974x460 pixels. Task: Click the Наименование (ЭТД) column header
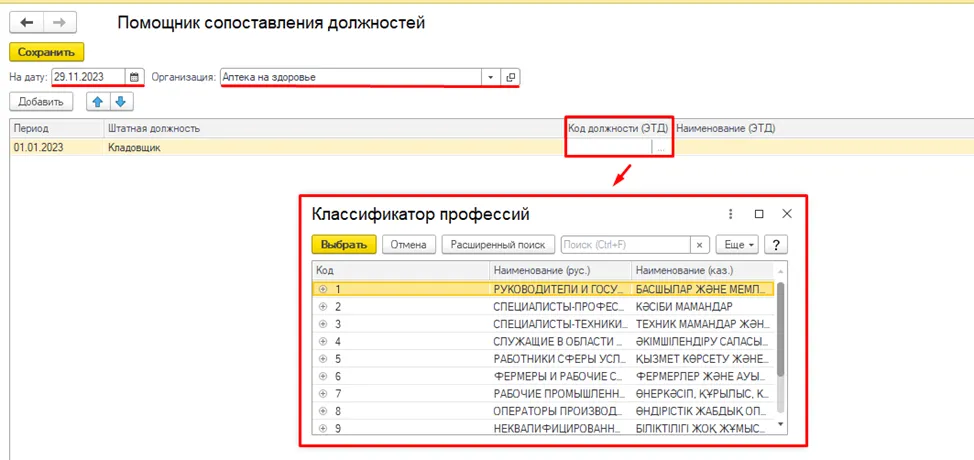pyautogui.click(x=822, y=129)
